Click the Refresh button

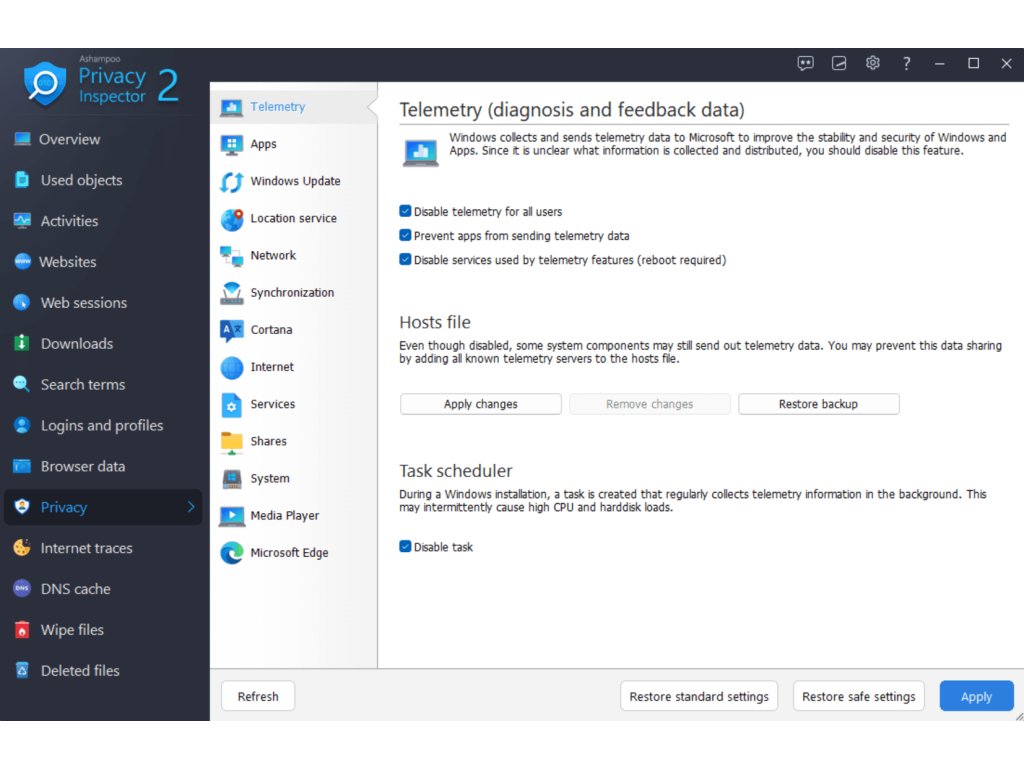(x=258, y=697)
